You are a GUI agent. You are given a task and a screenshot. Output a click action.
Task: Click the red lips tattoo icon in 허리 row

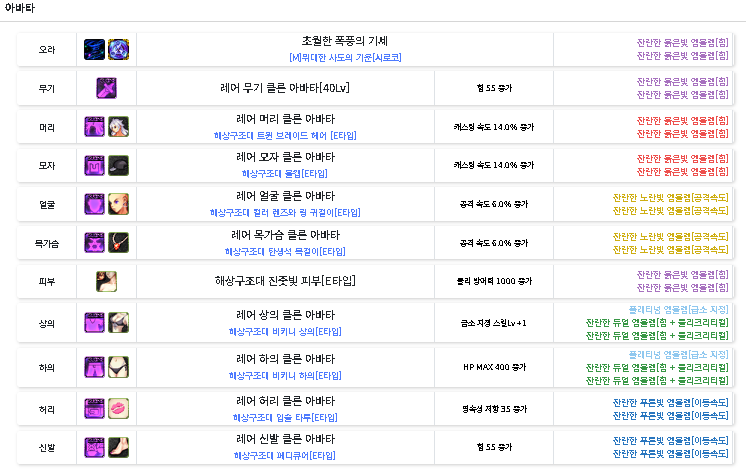click(x=118, y=409)
